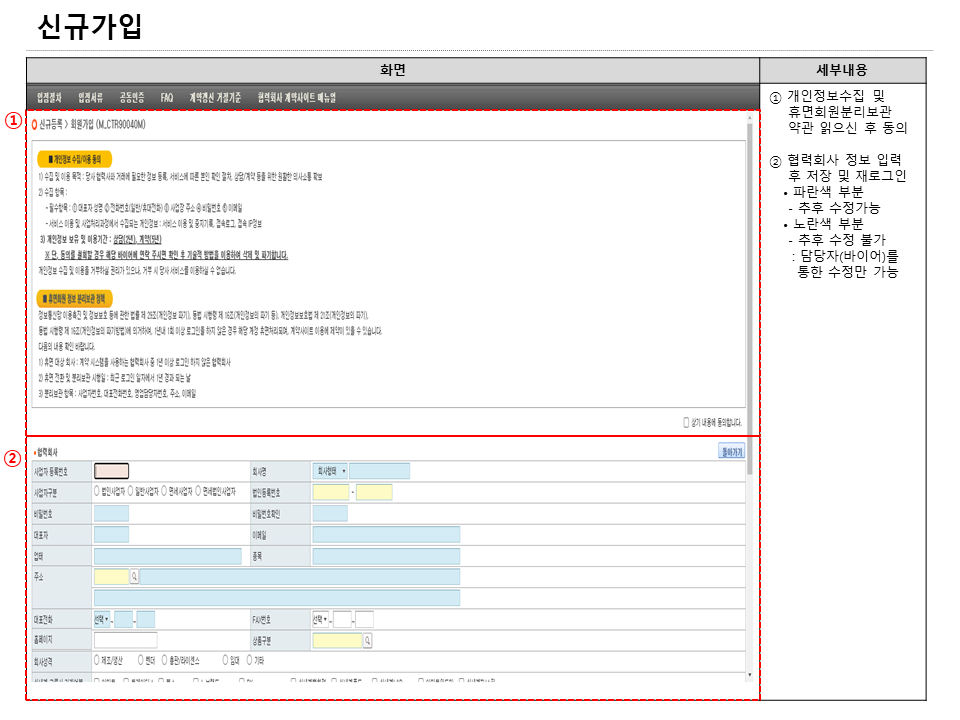Click the 비밀번호확인 input field
Image resolution: width=960 pixels, height=720 pixels.
coord(331,514)
